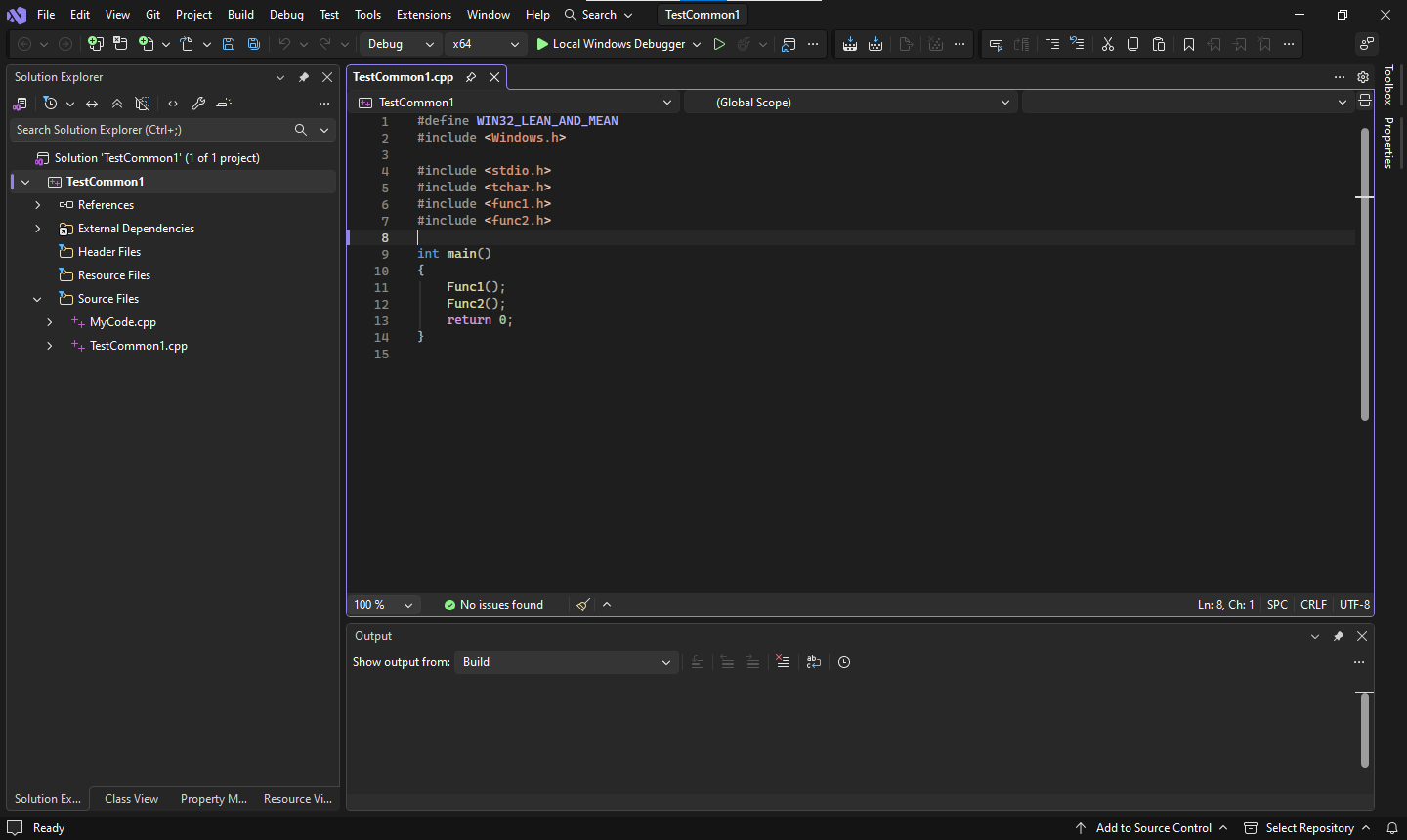
Task: Open editor settings gear icon
Action: pyautogui.click(x=1363, y=77)
